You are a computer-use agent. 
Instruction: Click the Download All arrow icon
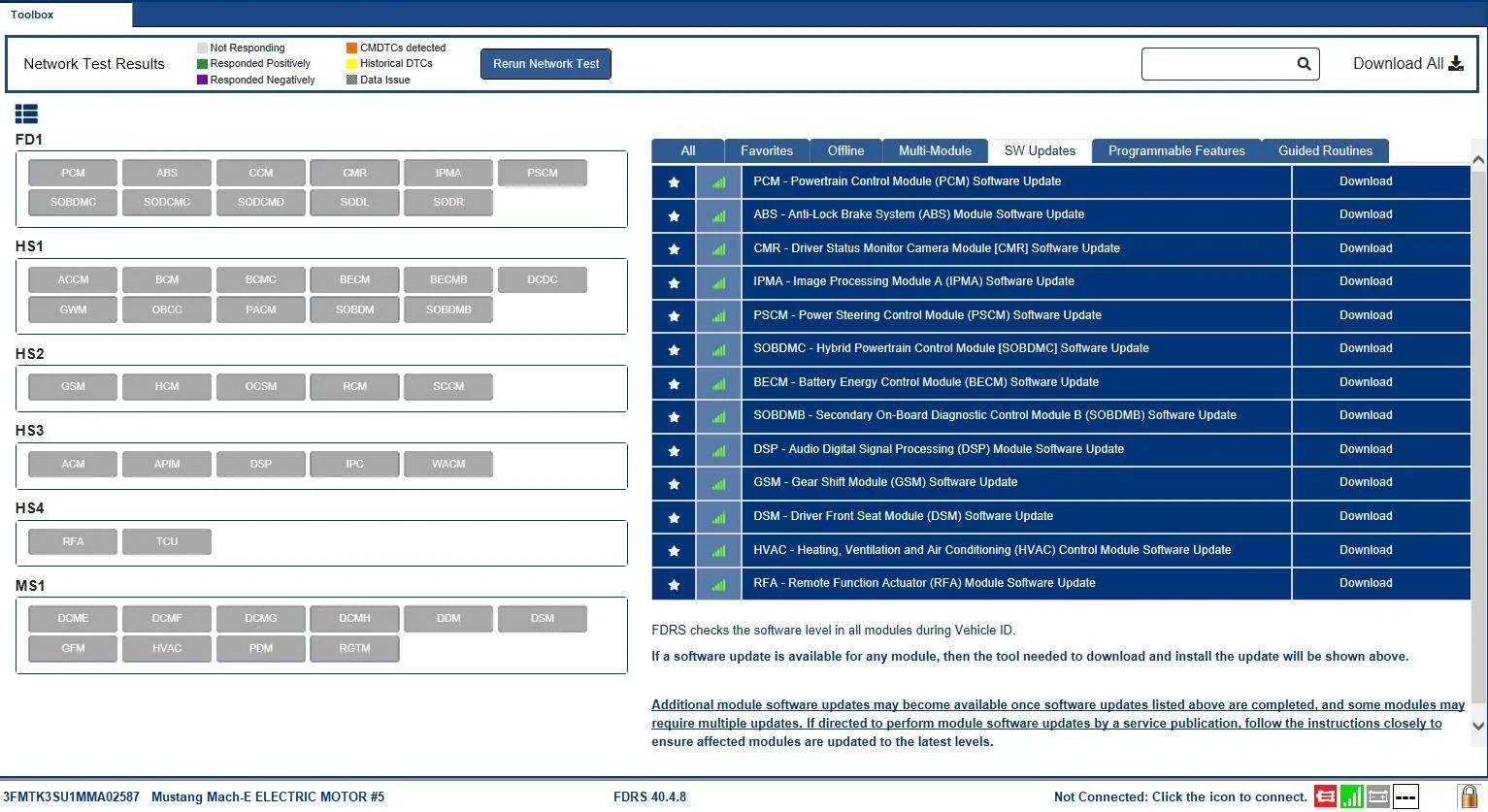coord(1456,64)
